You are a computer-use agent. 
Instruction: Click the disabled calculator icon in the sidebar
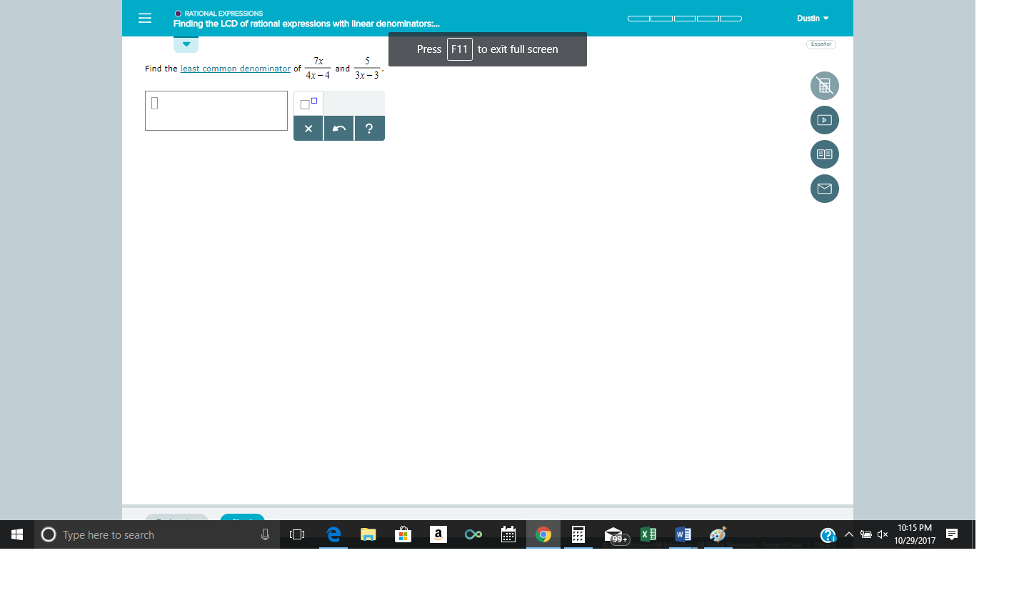824,86
